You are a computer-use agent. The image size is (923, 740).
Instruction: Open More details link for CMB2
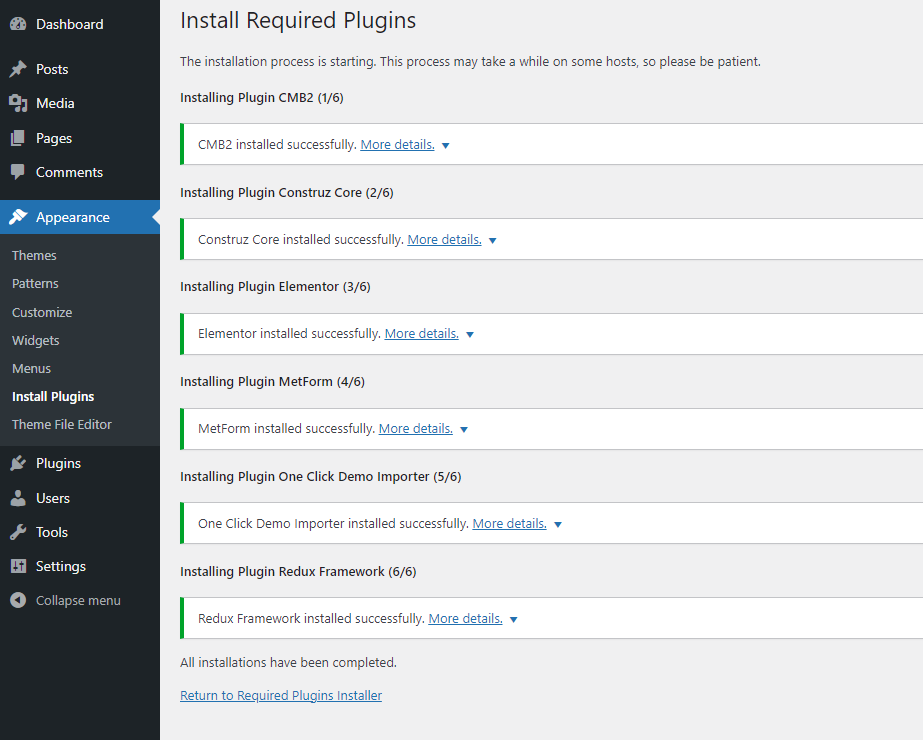point(397,145)
